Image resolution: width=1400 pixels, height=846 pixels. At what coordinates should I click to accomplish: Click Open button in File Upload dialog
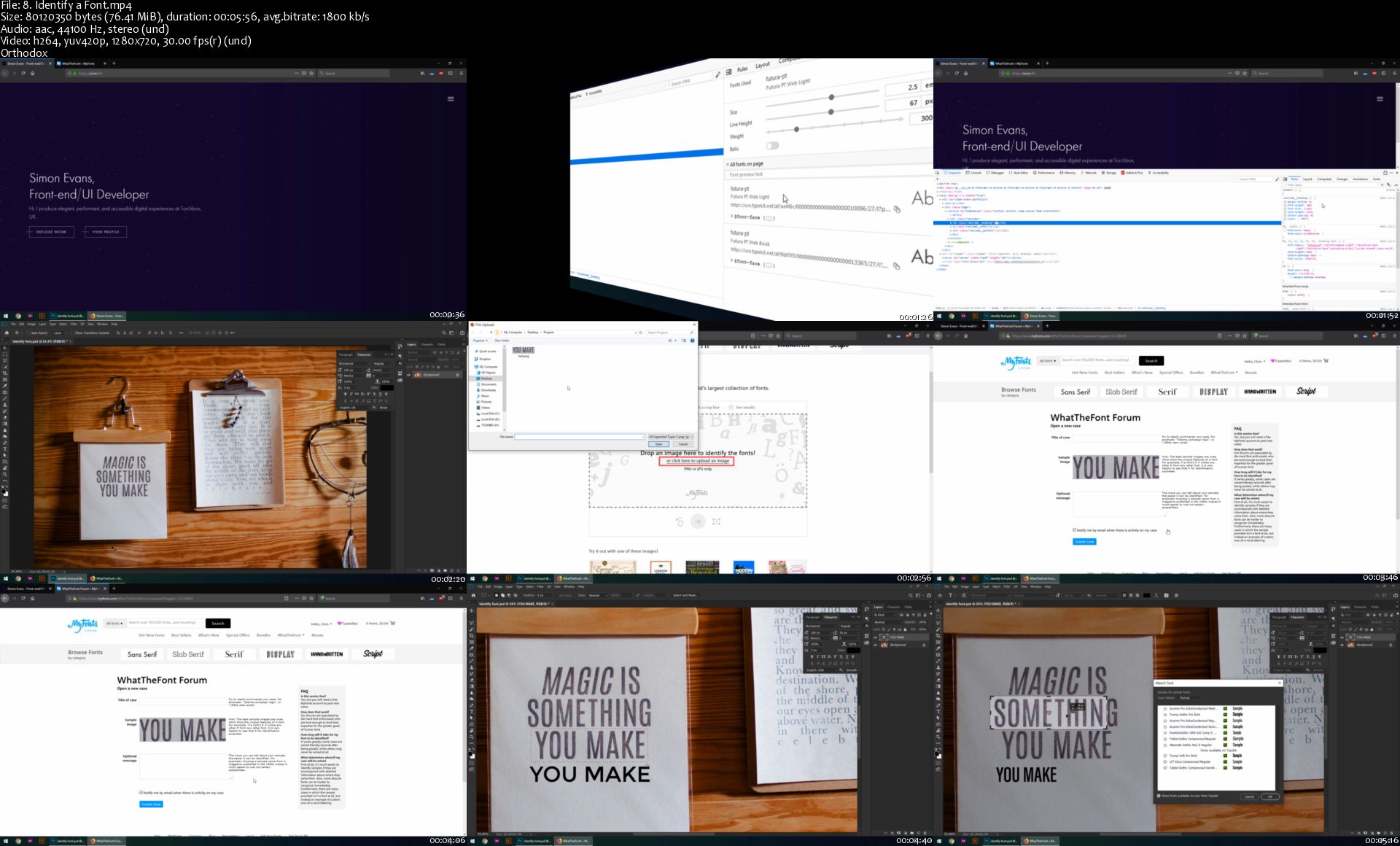tap(658, 444)
